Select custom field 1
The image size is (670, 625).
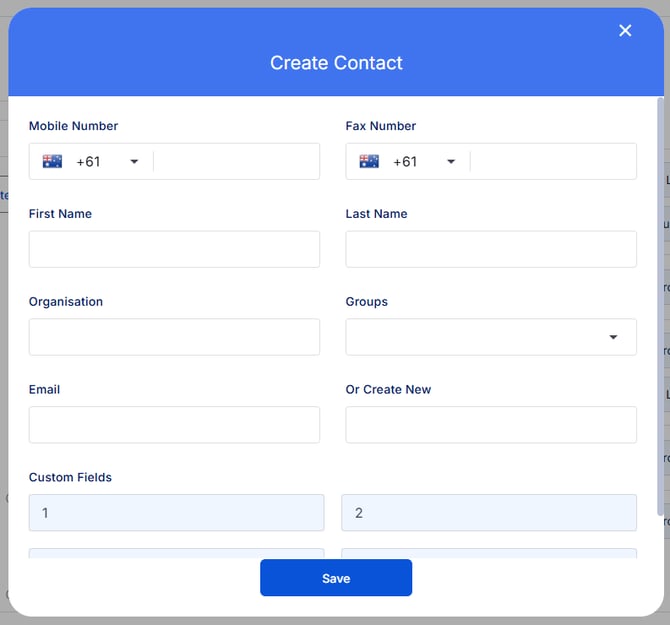coord(176,513)
